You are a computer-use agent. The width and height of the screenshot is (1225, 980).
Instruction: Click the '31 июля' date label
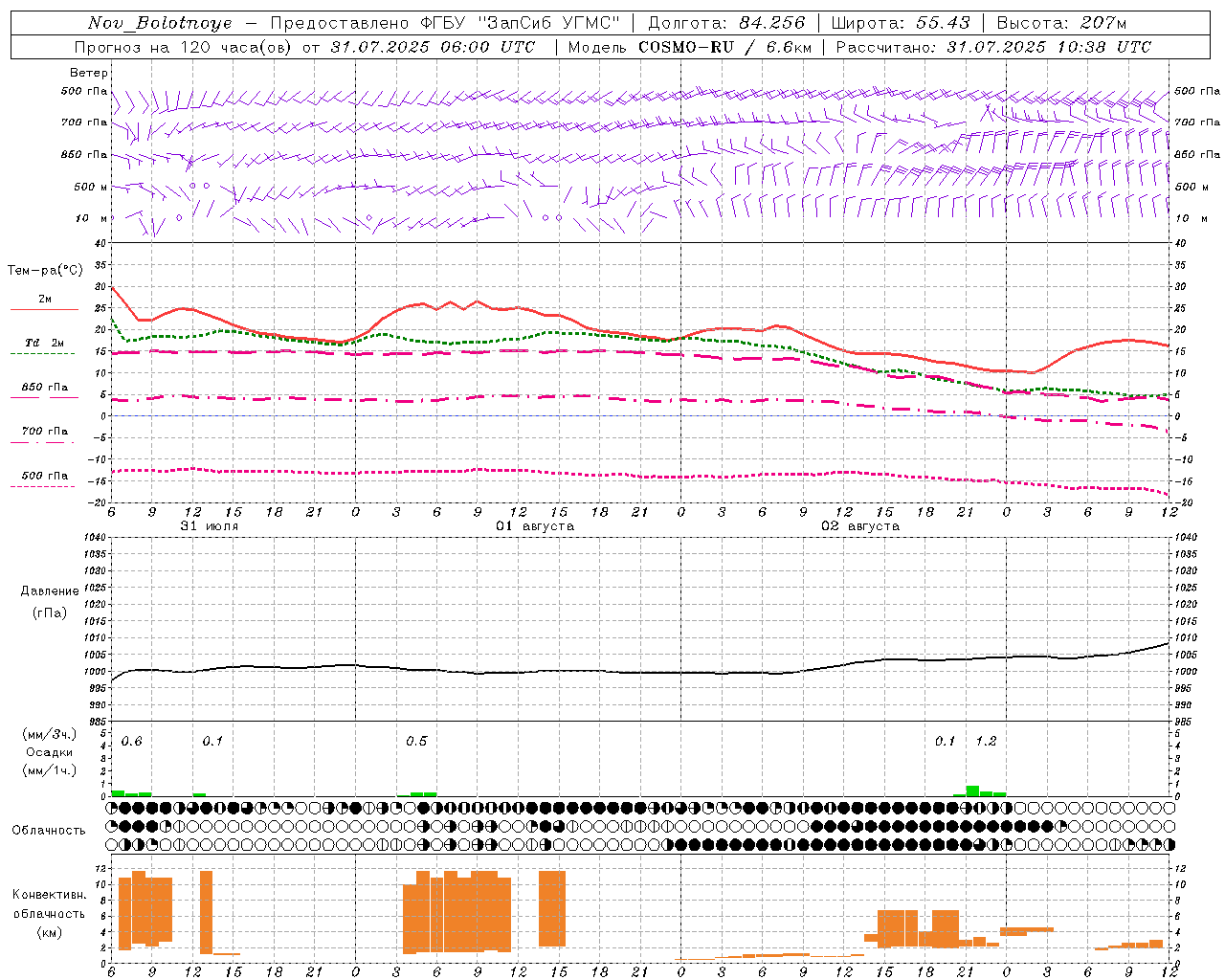pyautogui.click(x=209, y=526)
